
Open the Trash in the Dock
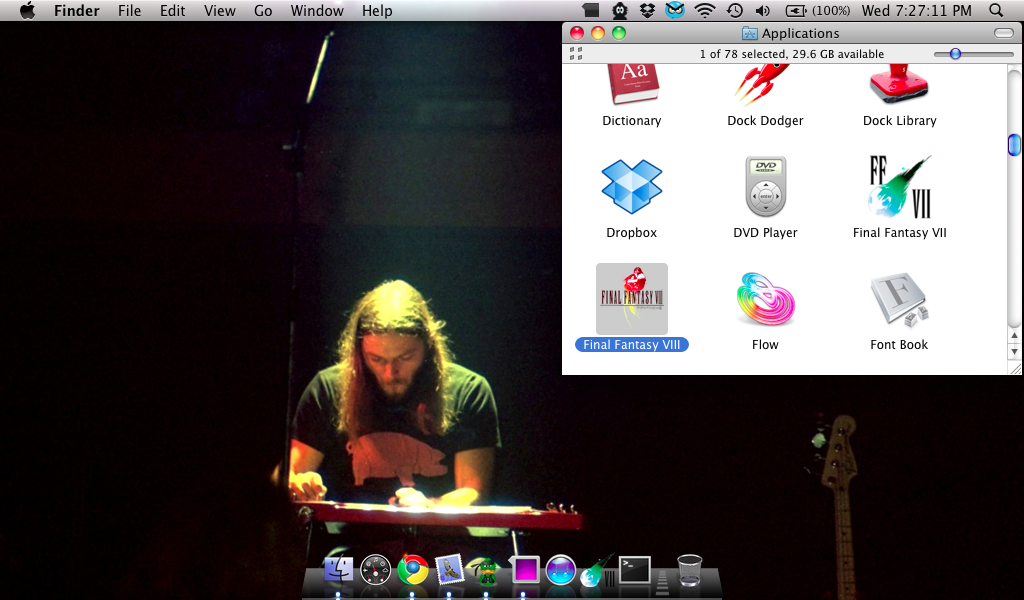(x=690, y=570)
